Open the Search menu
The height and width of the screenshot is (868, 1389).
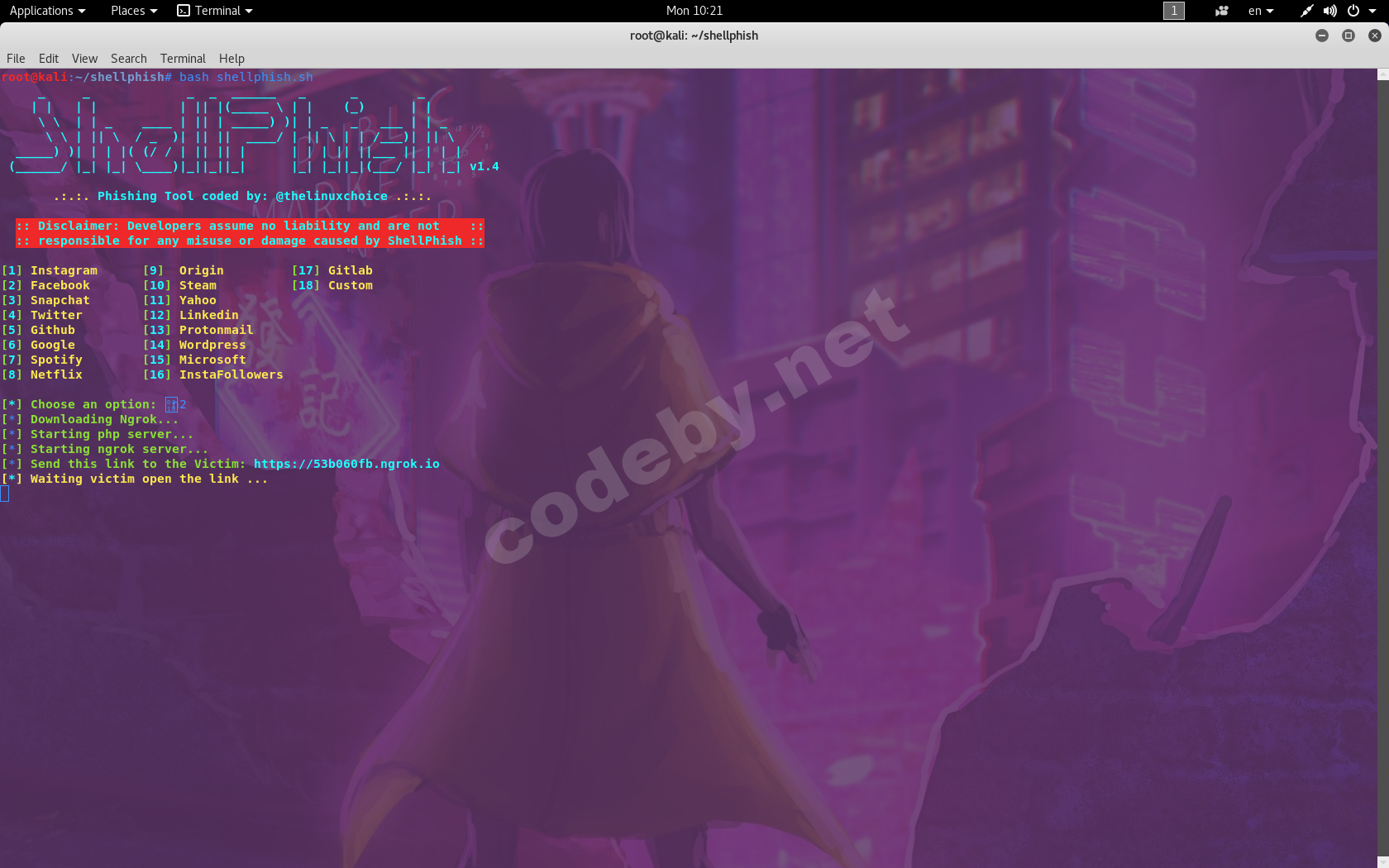[129, 59]
